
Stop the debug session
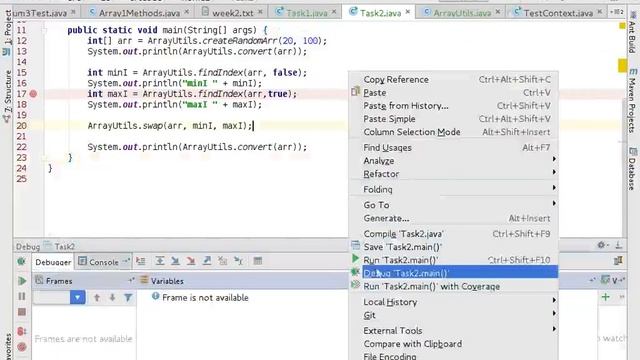[x=22, y=312]
